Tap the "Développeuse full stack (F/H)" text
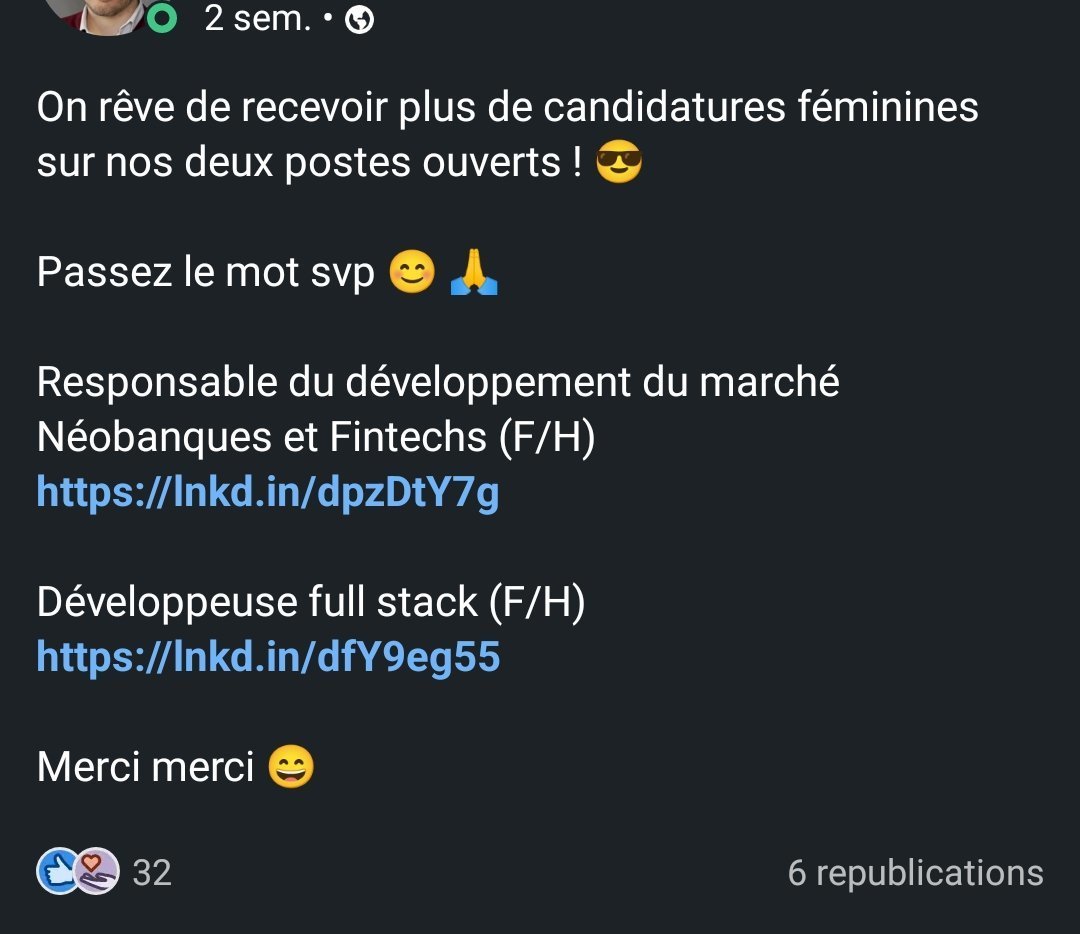The height and width of the screenshot is (934, 1080). coord(311,602)
